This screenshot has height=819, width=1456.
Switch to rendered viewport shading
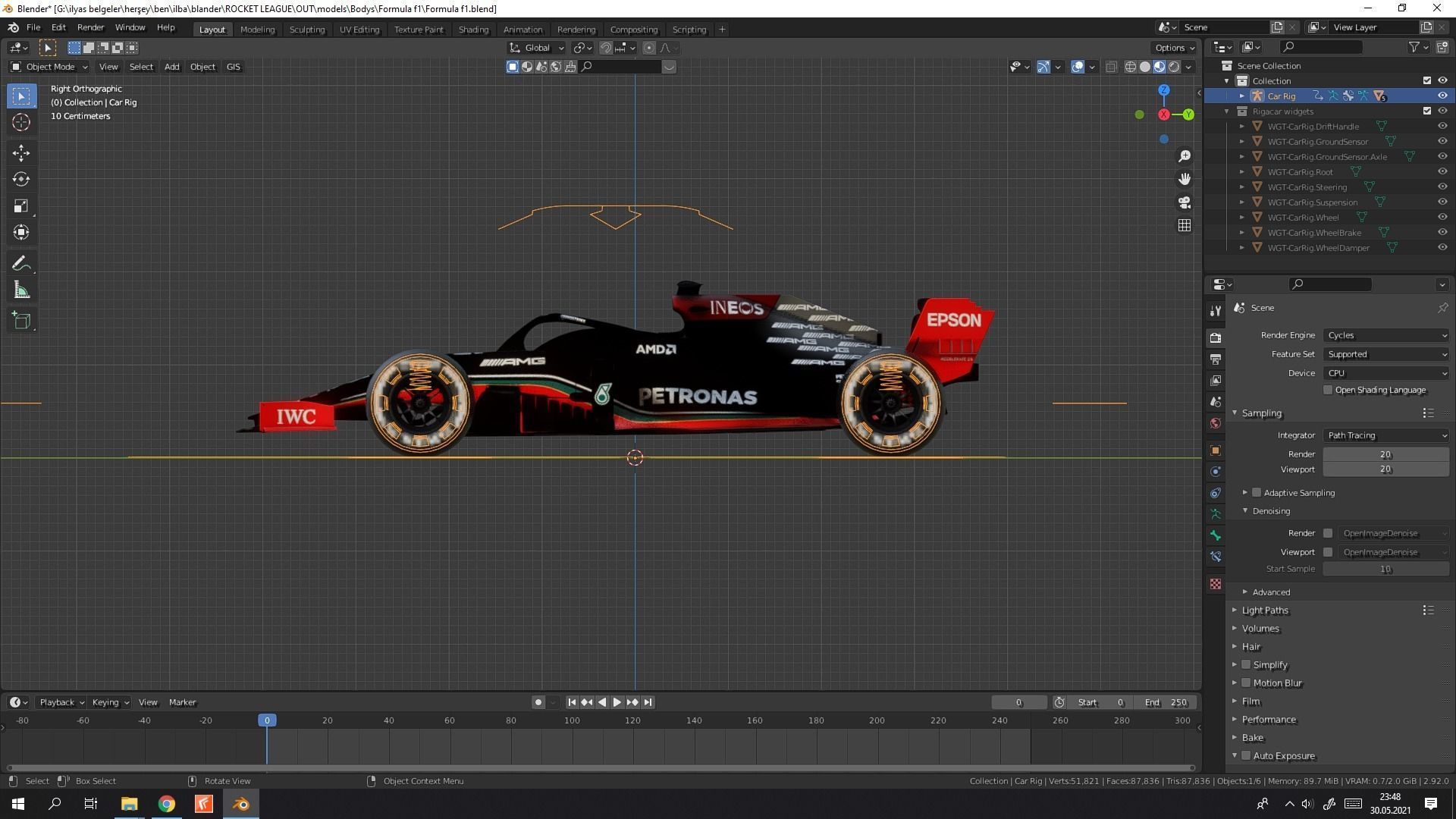point(1174,67)
